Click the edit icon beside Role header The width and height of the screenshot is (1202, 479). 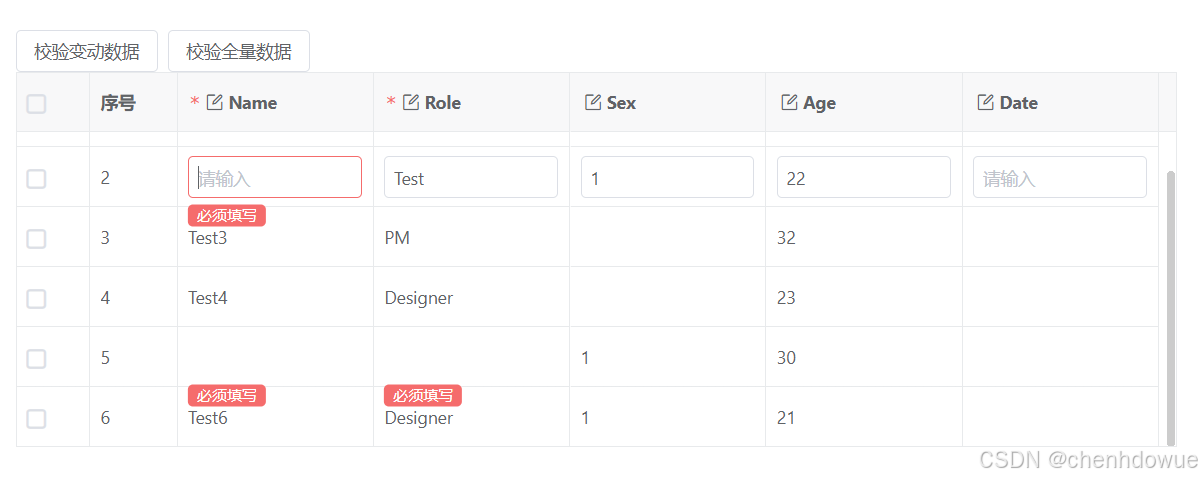pos(410,103)
